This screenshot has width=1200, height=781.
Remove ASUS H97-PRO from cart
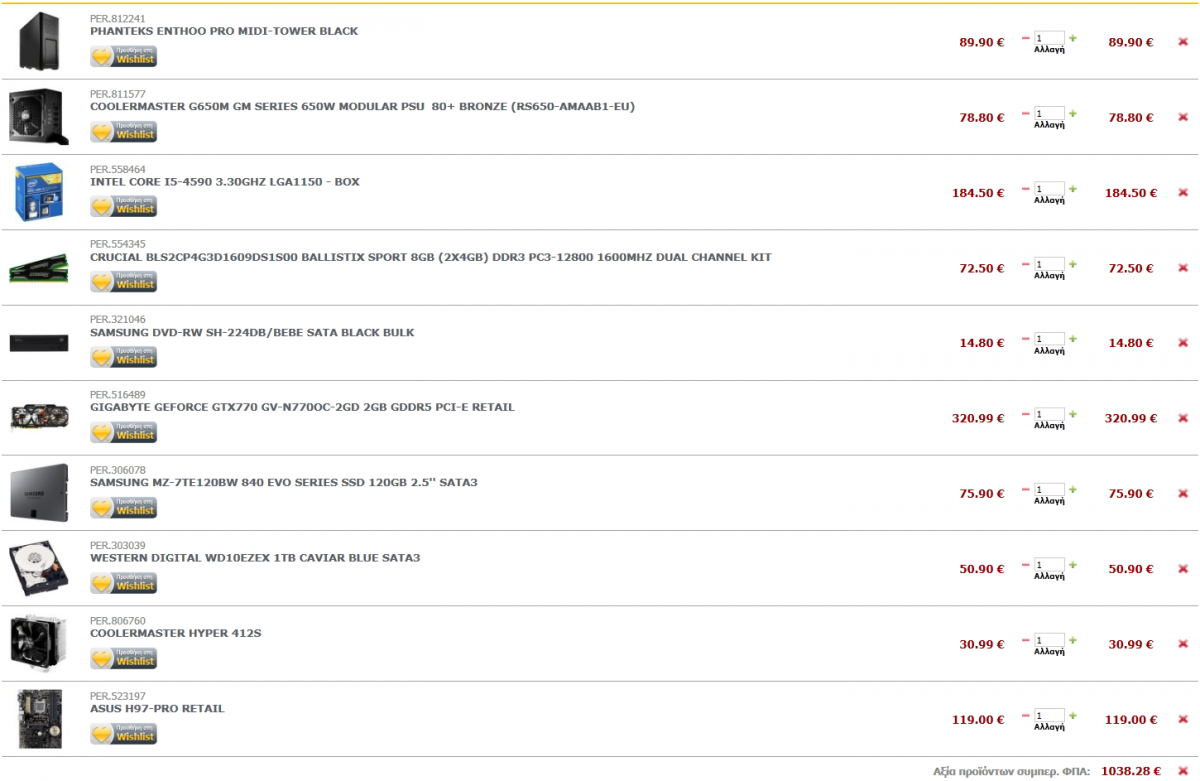(x=1183, y=719)
